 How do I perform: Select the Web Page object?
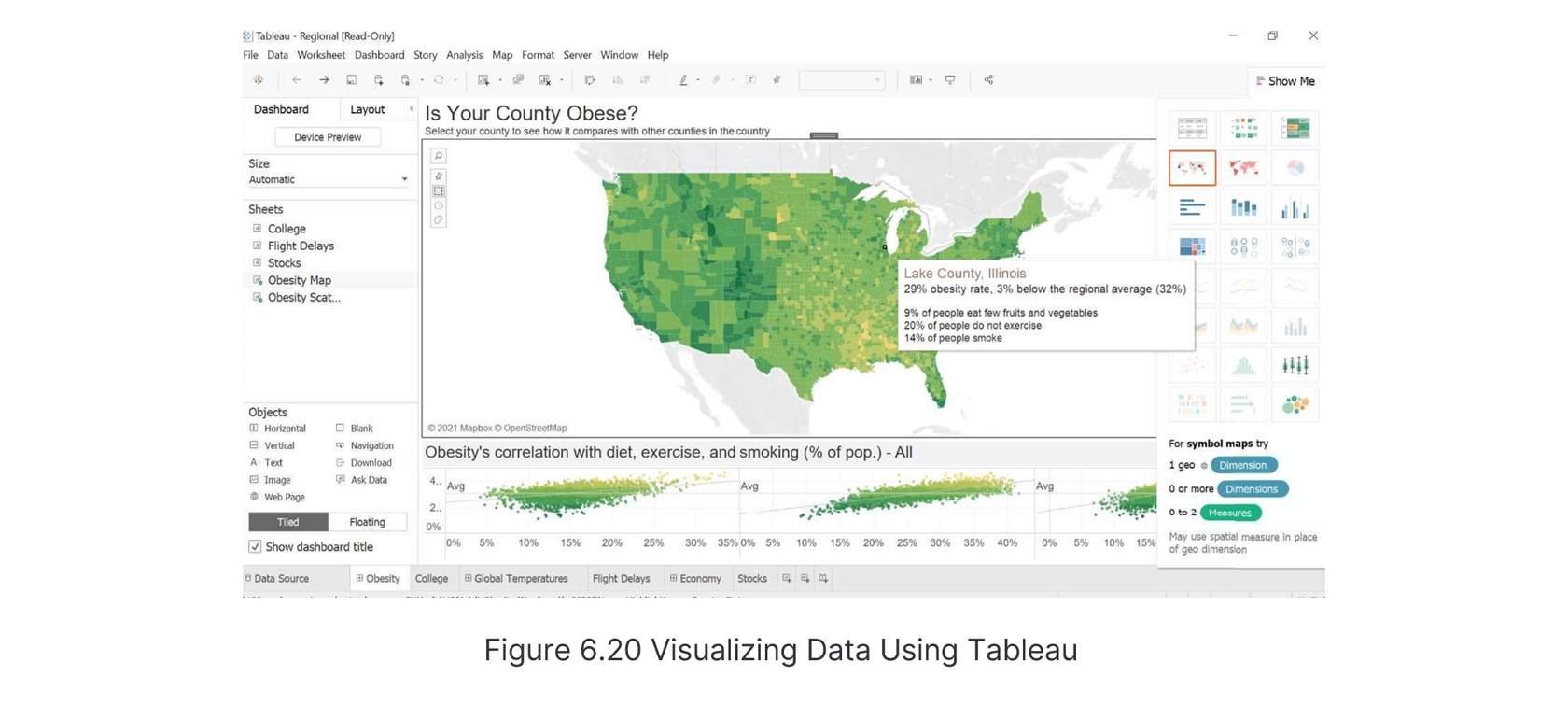tap(277, 498)
